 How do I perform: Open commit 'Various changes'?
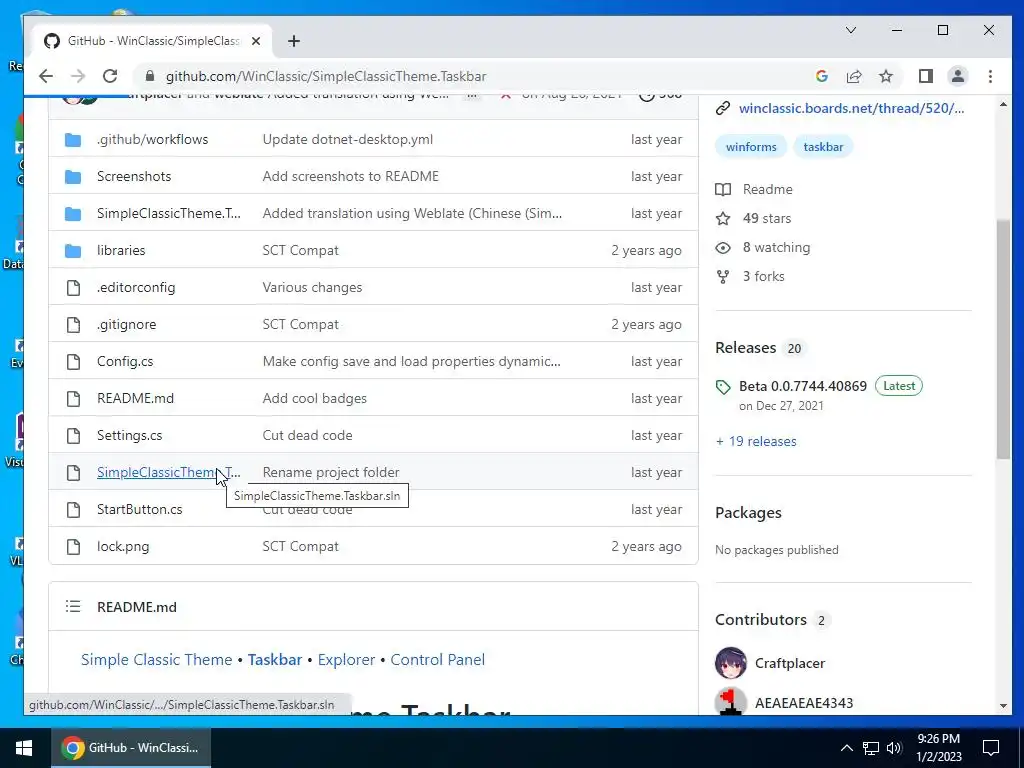pos(312,287)
